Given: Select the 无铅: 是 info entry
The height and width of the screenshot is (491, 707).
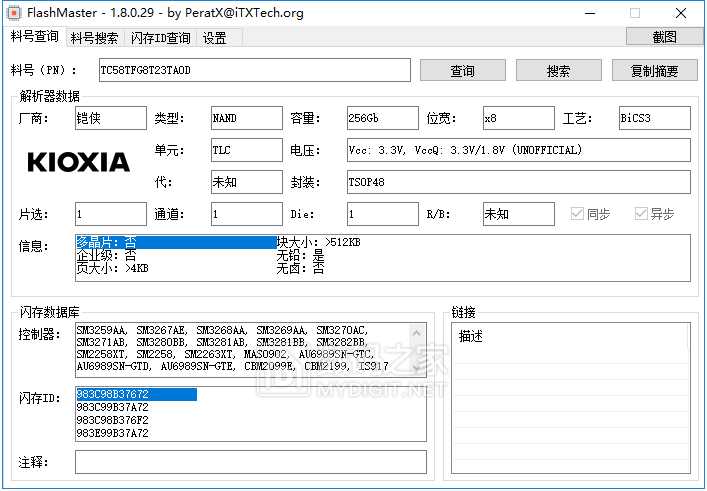Looking at the screenshot, I should 300,256.
